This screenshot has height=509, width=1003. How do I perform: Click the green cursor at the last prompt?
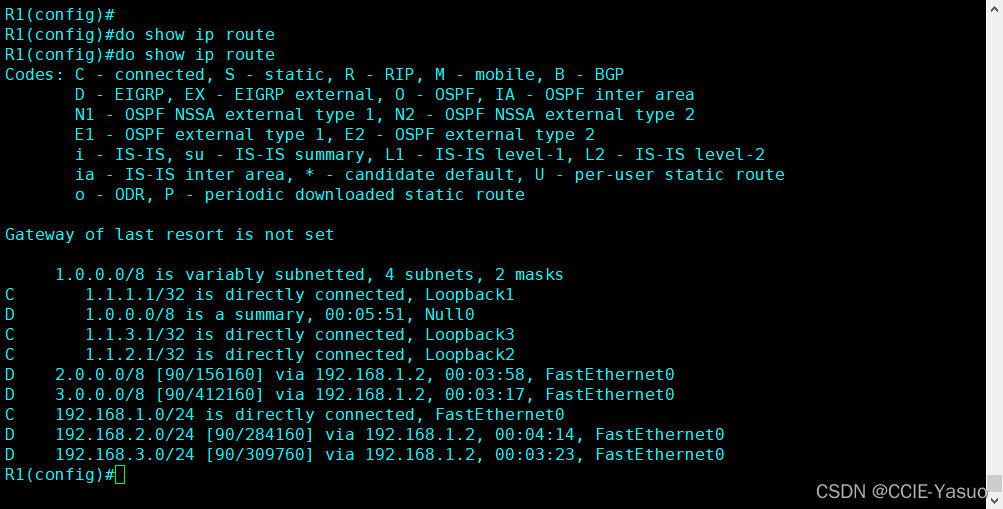point(120,475)
